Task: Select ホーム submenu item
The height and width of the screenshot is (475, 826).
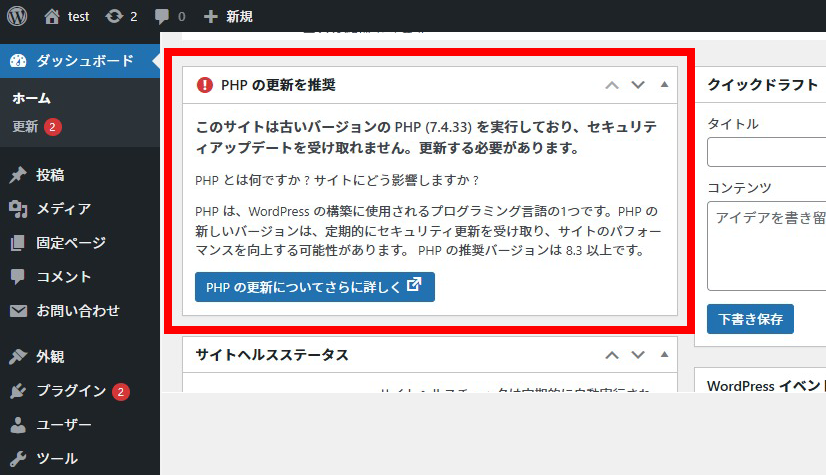Action: (32, 98)
